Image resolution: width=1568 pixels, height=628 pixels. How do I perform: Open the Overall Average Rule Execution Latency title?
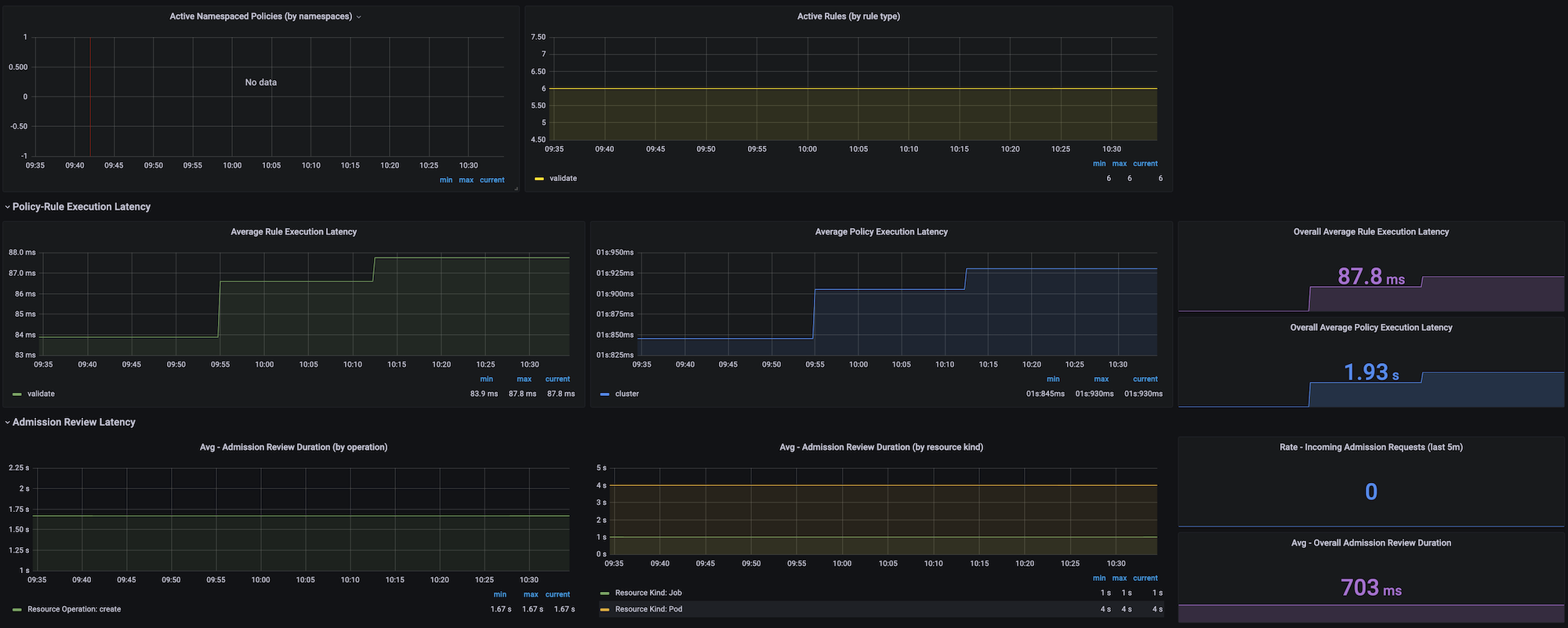pos(1371,232)
